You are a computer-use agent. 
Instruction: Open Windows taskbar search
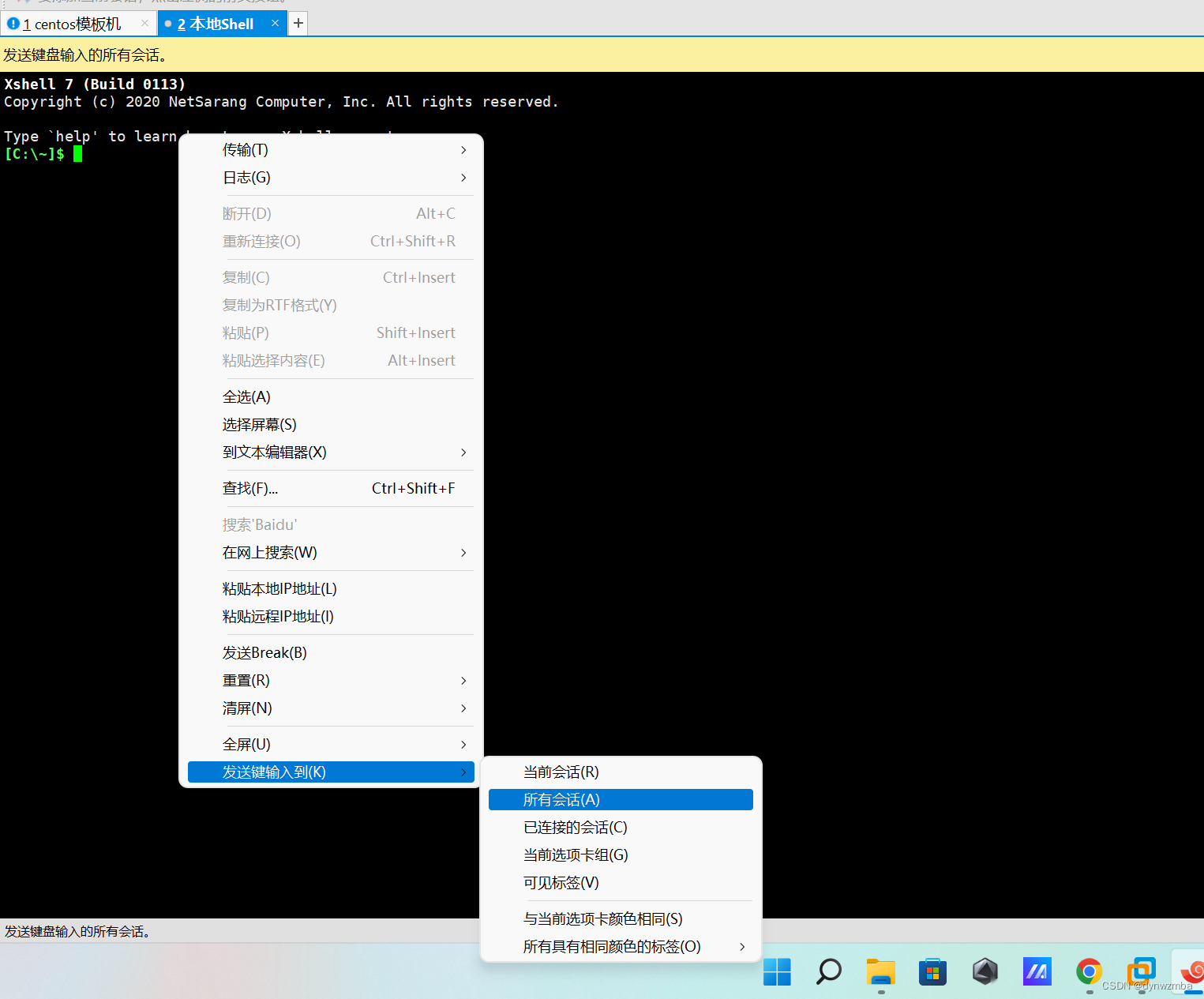pyautogui.click(x=829, y=971)
